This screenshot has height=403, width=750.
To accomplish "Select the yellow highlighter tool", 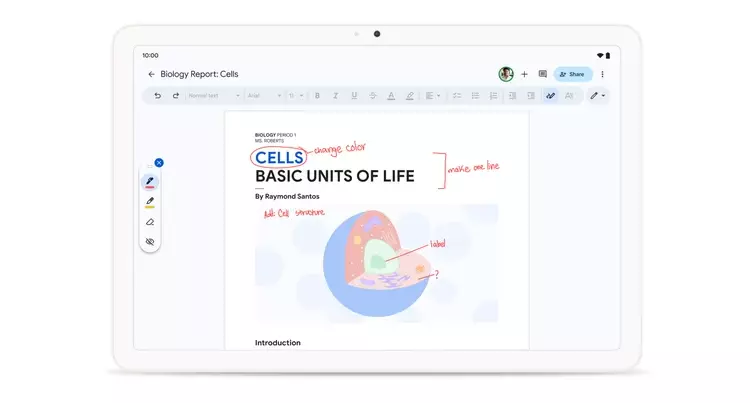I will 150,202.
